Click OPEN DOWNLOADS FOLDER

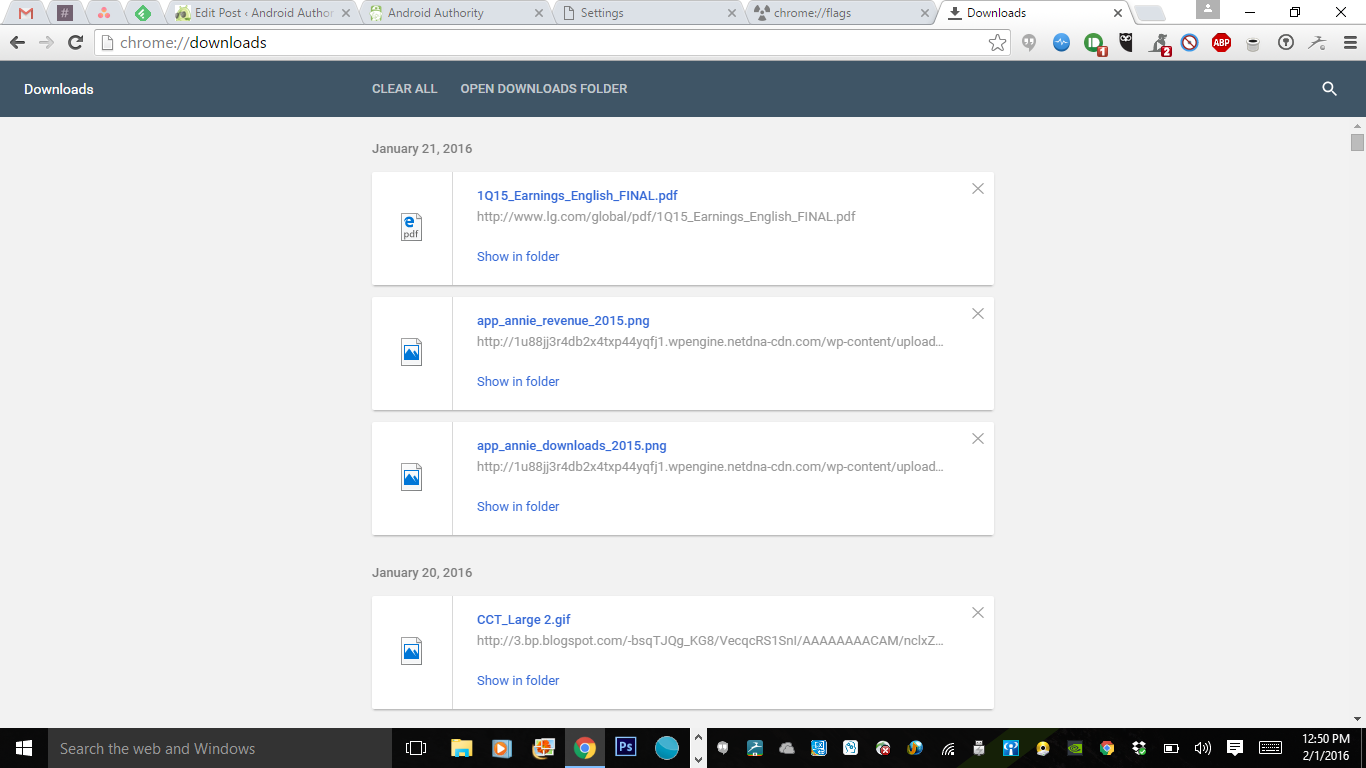click(x=543, y=89)
